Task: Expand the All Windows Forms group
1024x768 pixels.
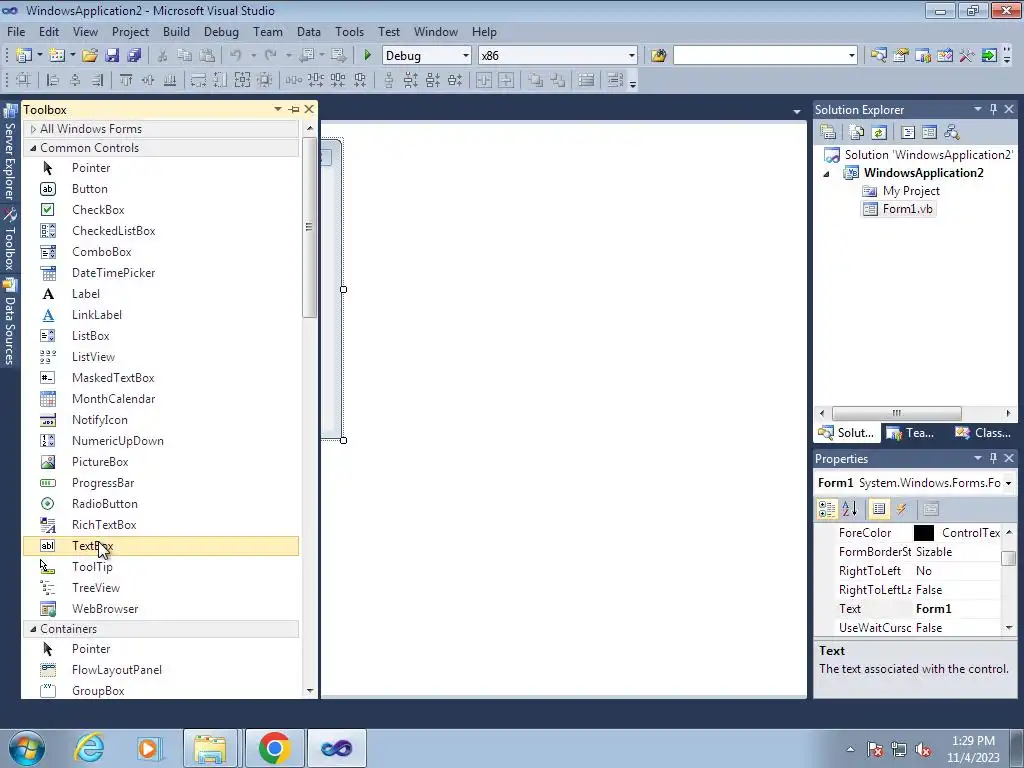Action: pyautogui.click(x=33, y=129)
